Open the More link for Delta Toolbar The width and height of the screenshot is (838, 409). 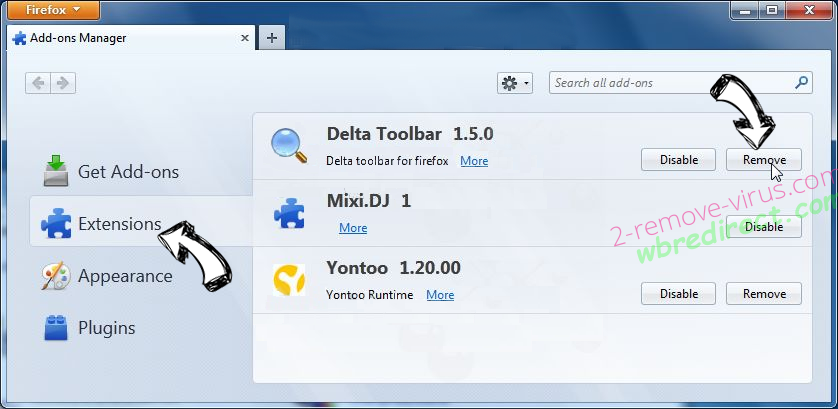tap(474, 161)
